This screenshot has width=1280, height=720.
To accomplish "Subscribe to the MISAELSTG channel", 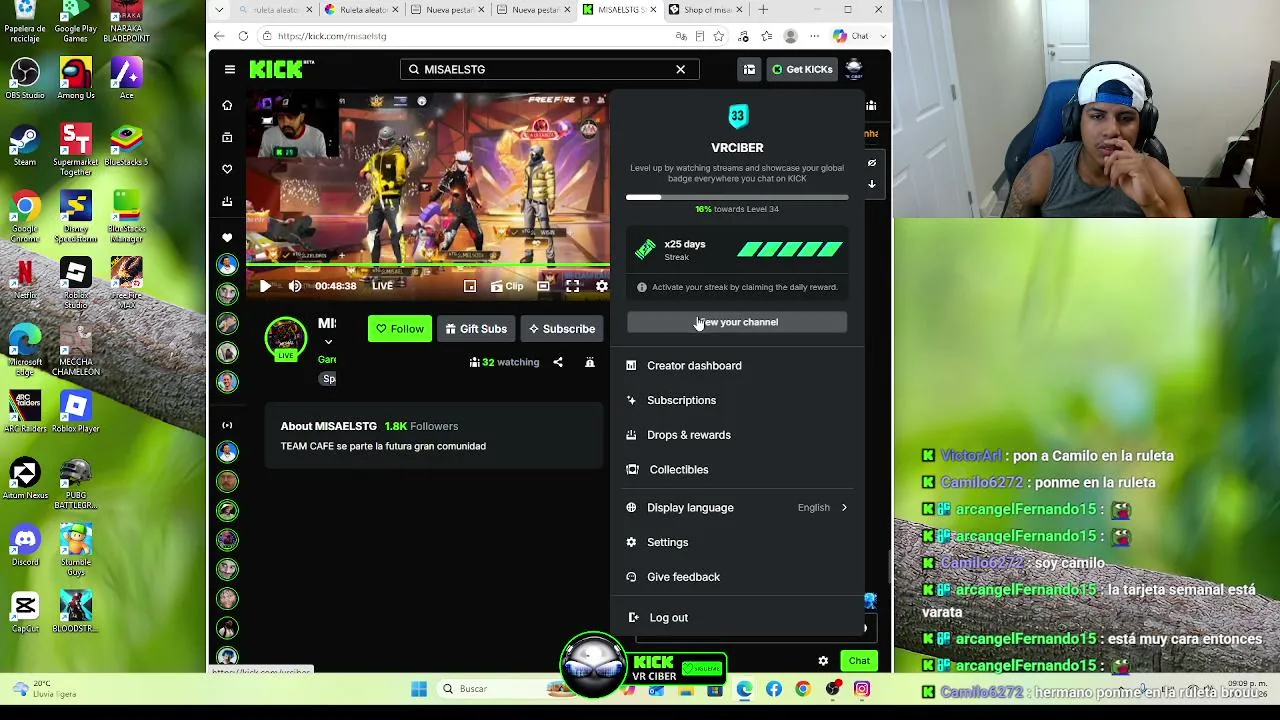I will pyautogui.click(x=562, y=329).
